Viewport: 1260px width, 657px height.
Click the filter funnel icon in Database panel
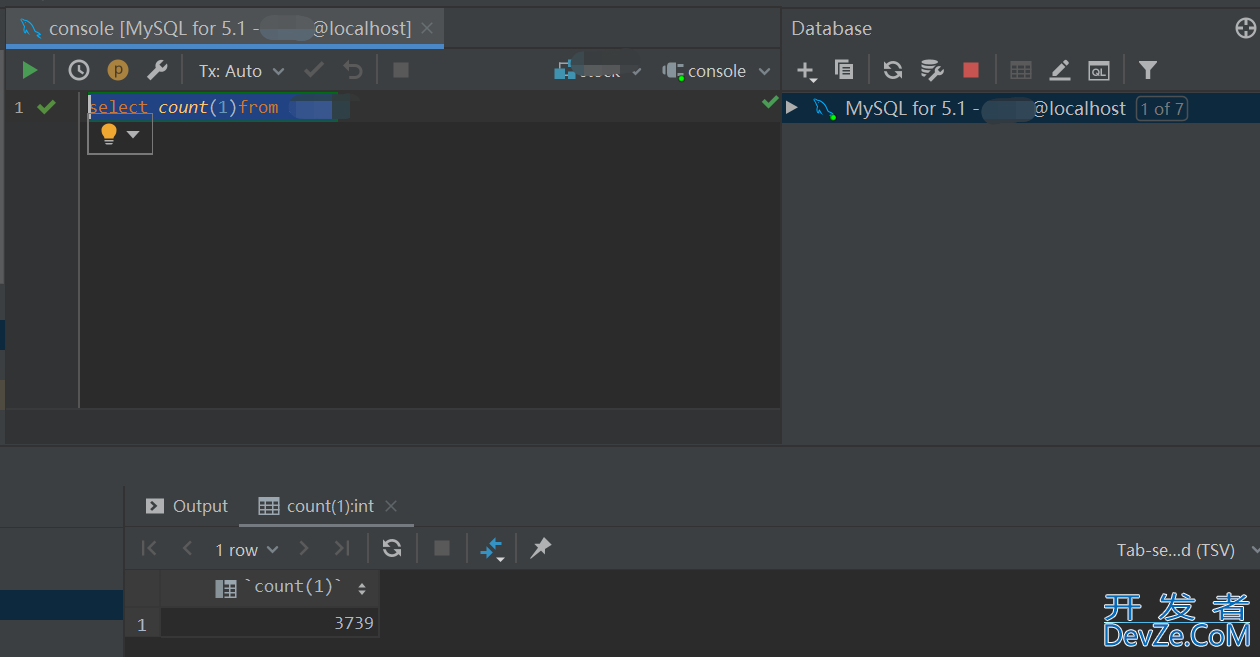point(1148,70)
